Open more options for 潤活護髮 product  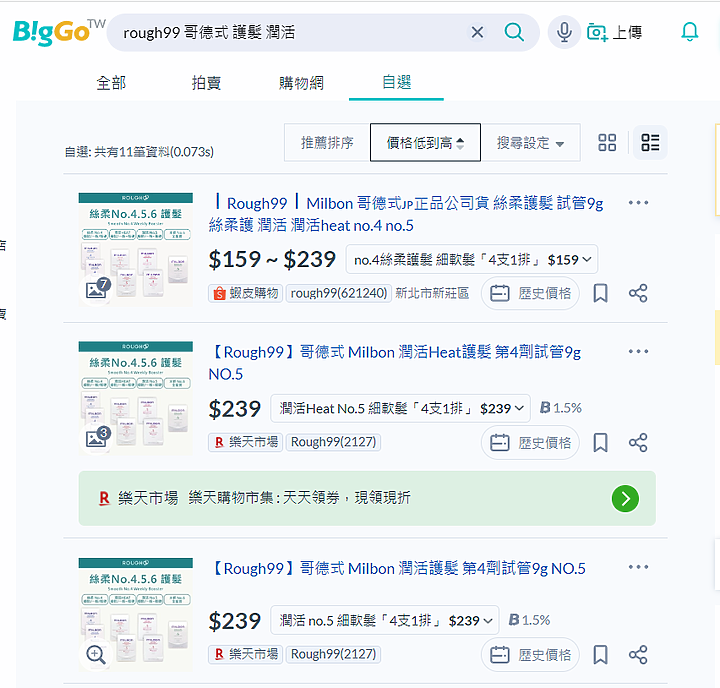point(638,567)
